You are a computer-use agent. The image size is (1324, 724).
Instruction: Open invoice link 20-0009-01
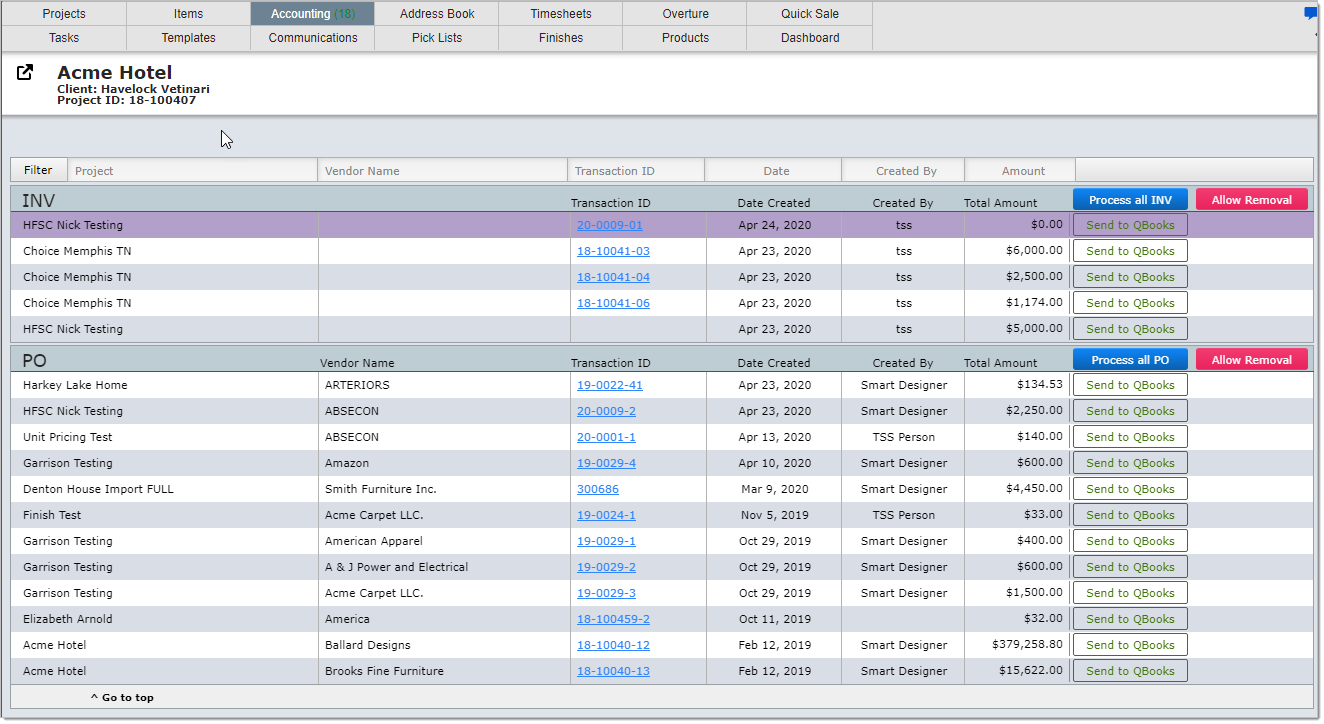click(x=609, y=225)
